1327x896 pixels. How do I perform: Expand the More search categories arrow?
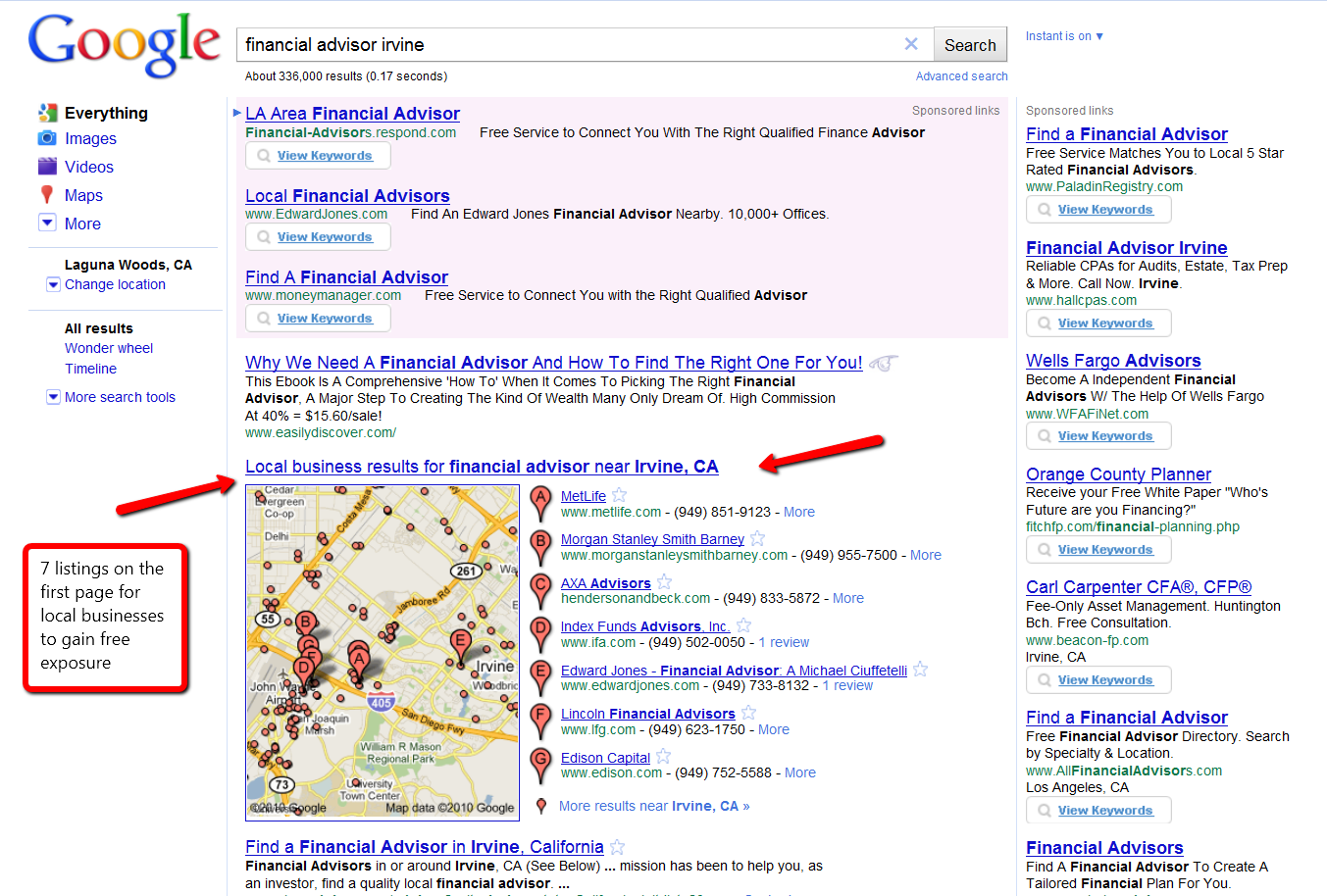pos(47,223)
